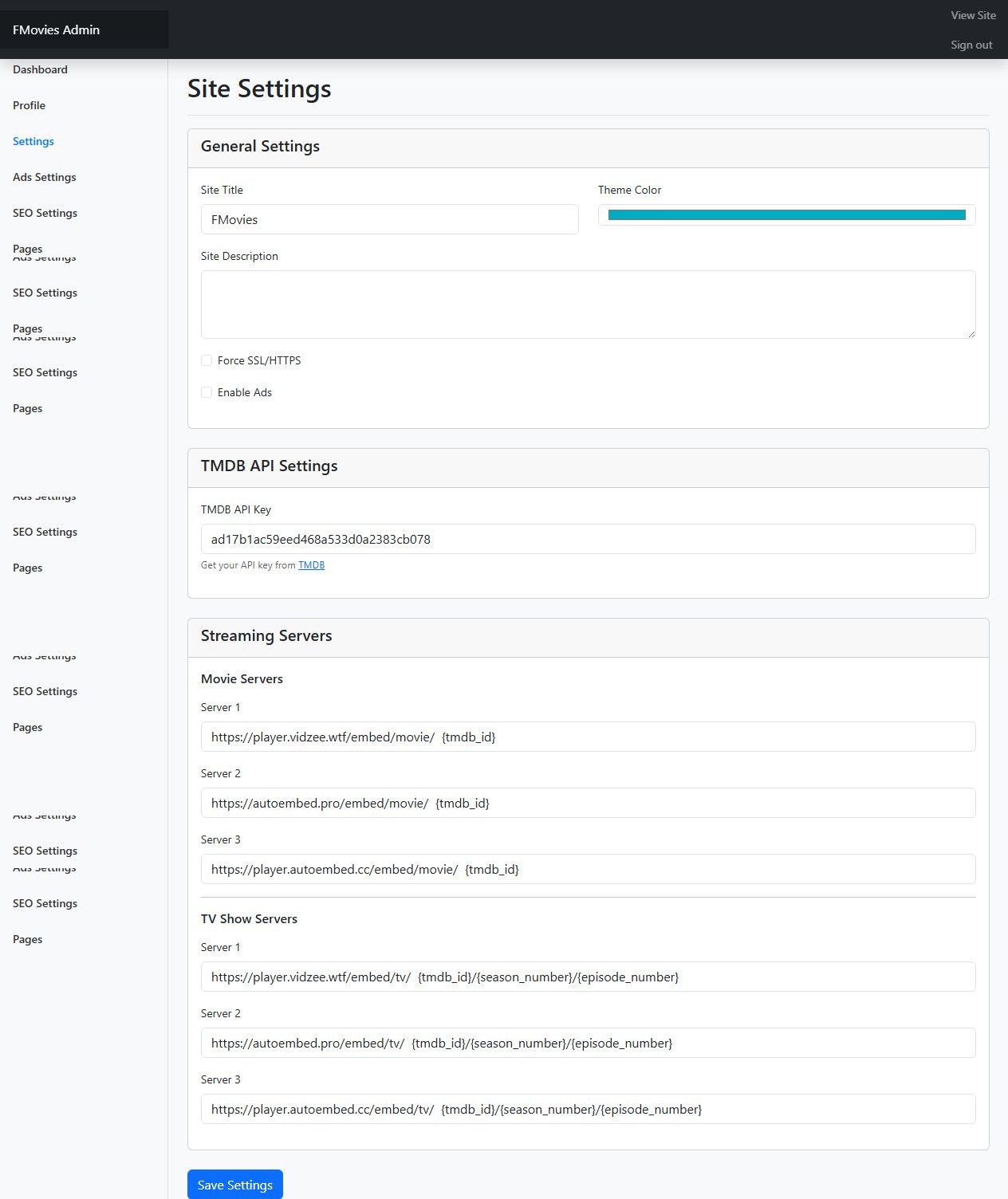The width and height of the screenshot is (1008, 1199).
Task: Click the Site Title input field
Action: [389, 219]
